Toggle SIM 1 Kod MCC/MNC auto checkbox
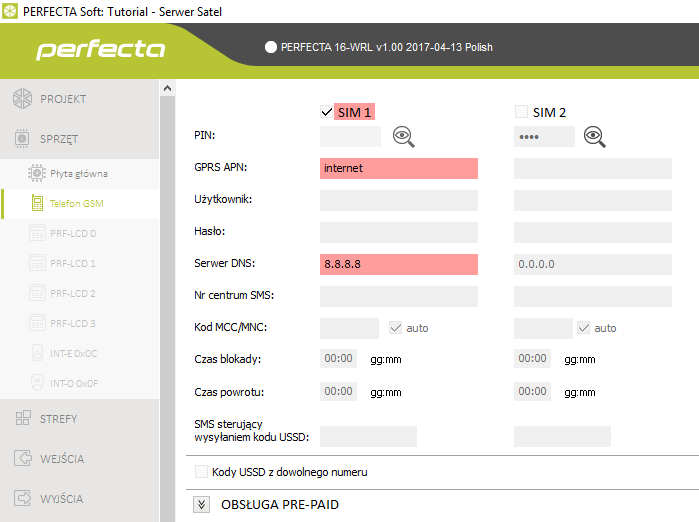The height and width of the screenshot is (522, 699). point(395,328)
